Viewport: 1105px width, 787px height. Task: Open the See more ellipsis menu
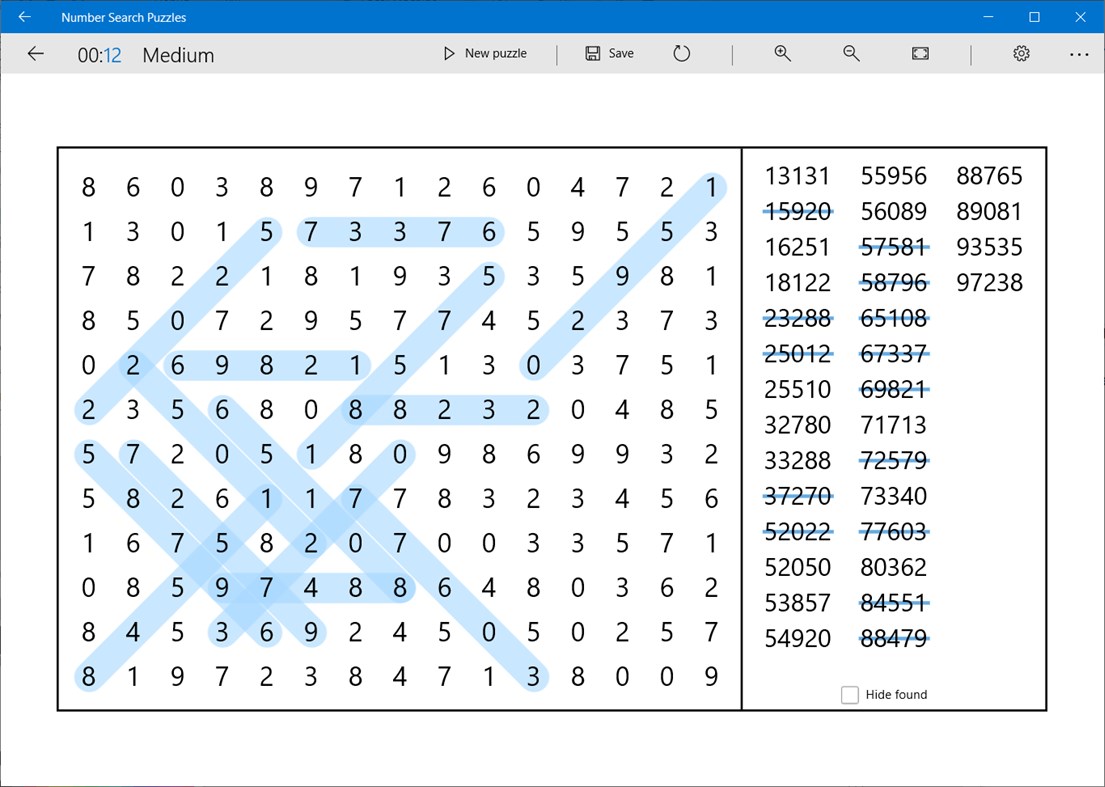[x=1079, y=53]
